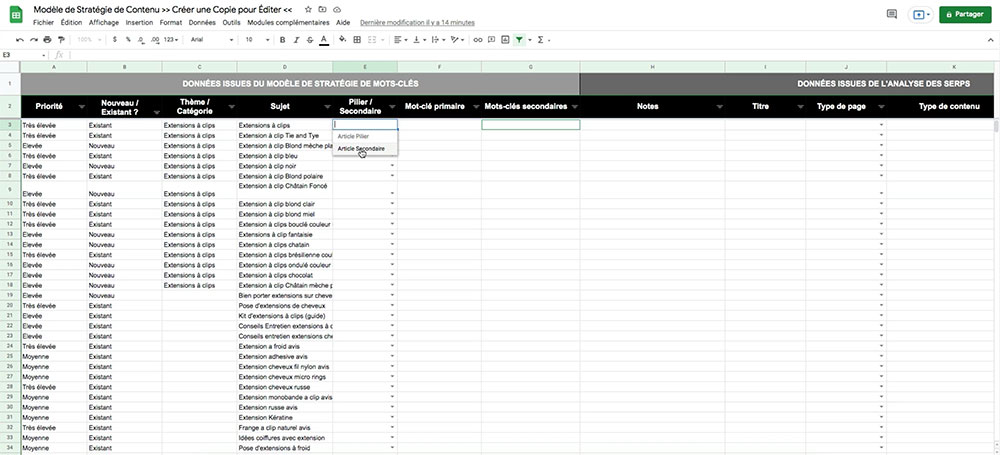Open the text color picker
The height and width of the screenshot is (455, 1000).
(x=324, y=40)
